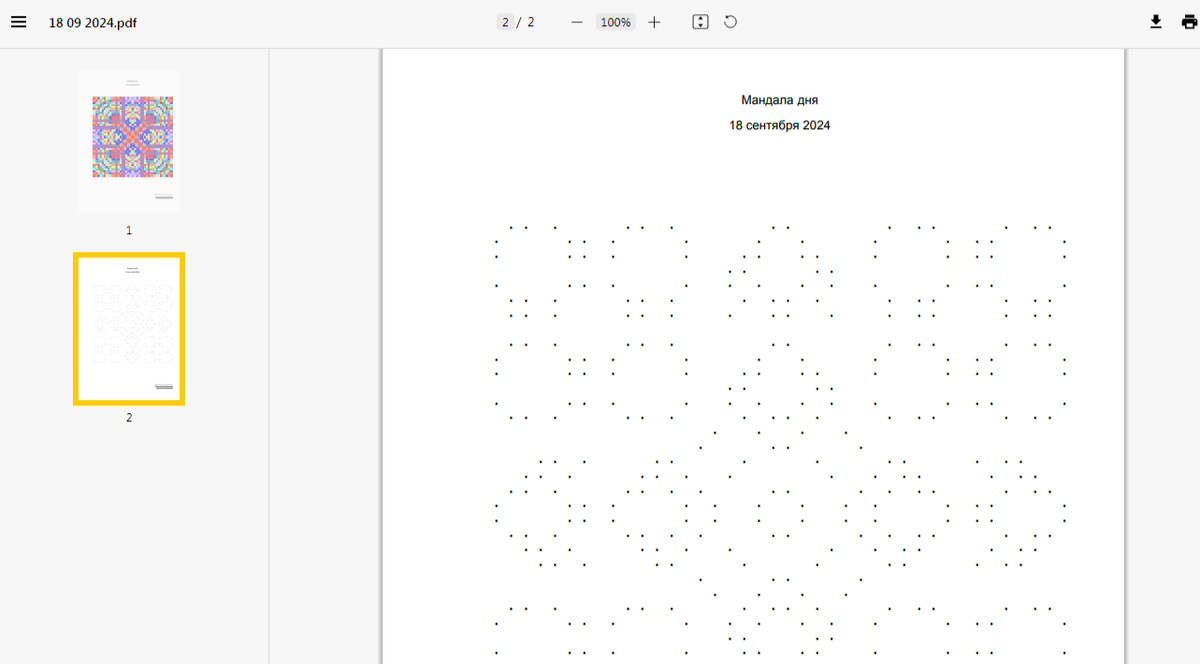Print the document
The height and width of the screenshot is (664, 1200).
(x=1189, y=22)
